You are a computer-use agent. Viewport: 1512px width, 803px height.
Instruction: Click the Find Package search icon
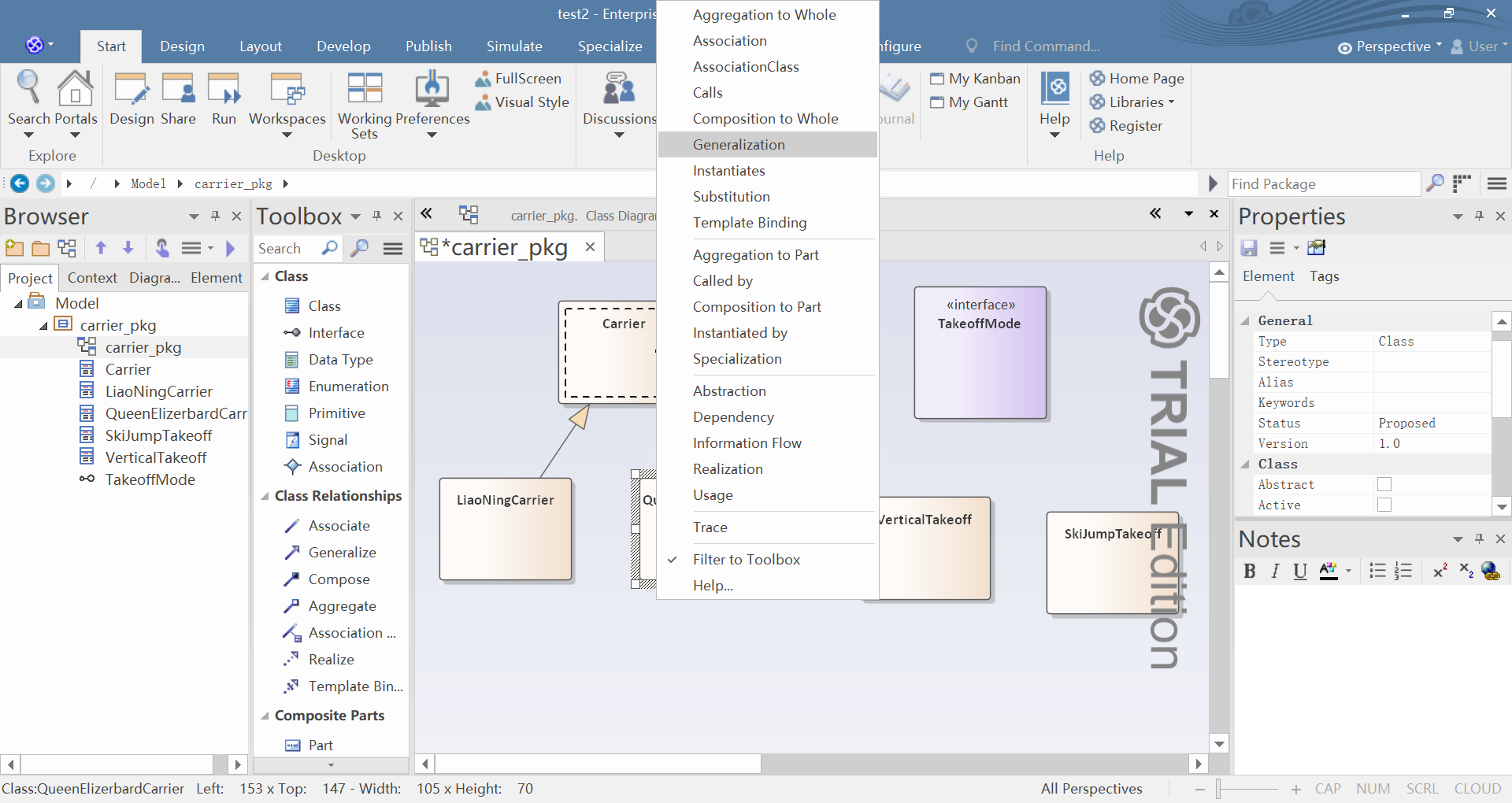[1436, 183]
